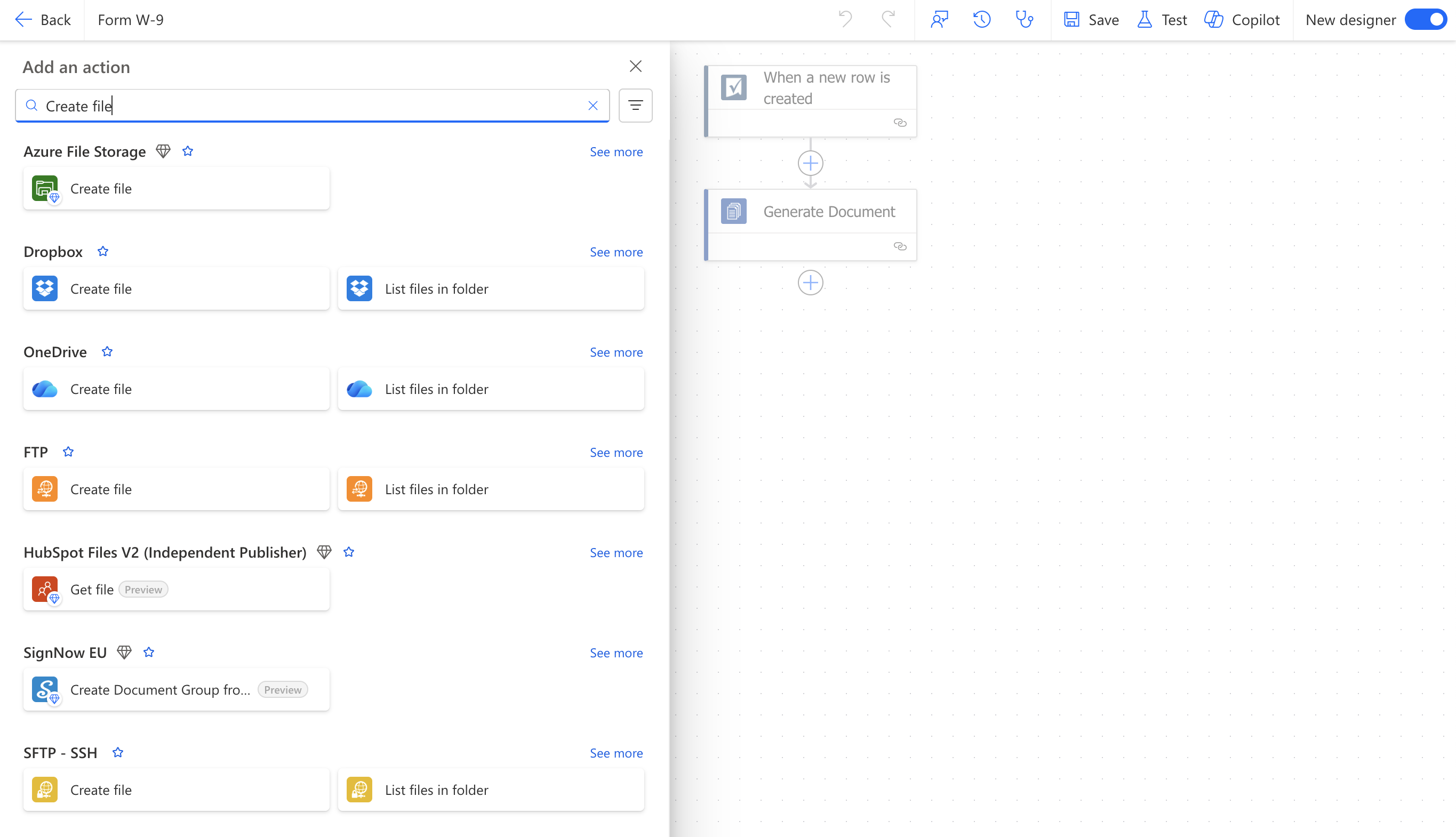Open the flow checker stethoscope icon
1456x837 pixels.
coord(1024,20)
